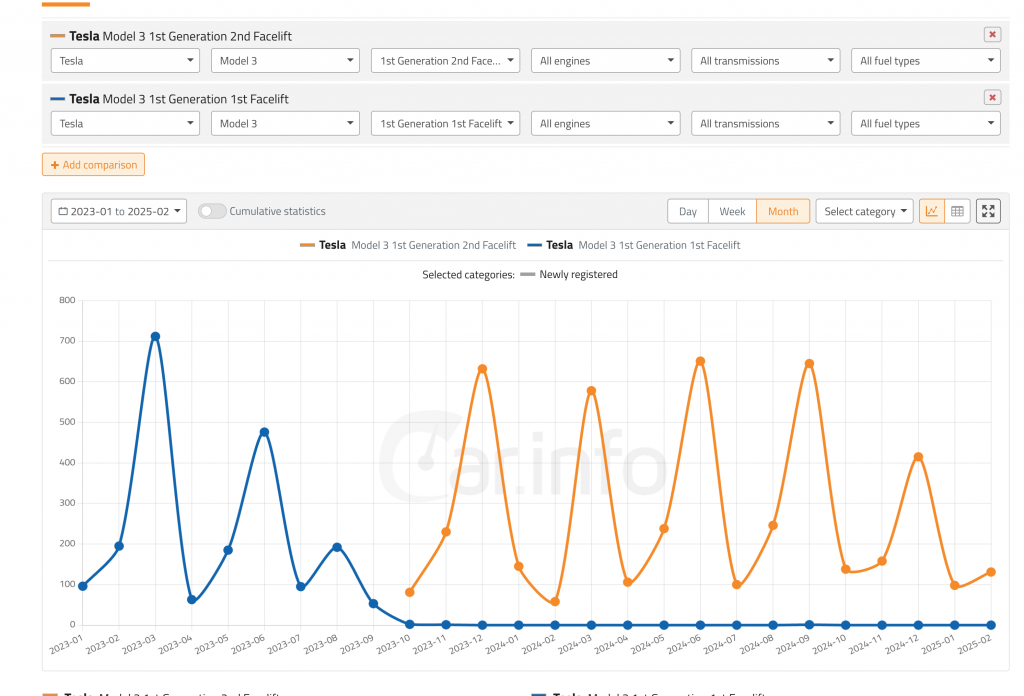Click orange data point at 2024-09 peak
The height and width of the screenshot is (696, 1024).
pos(809,364)
